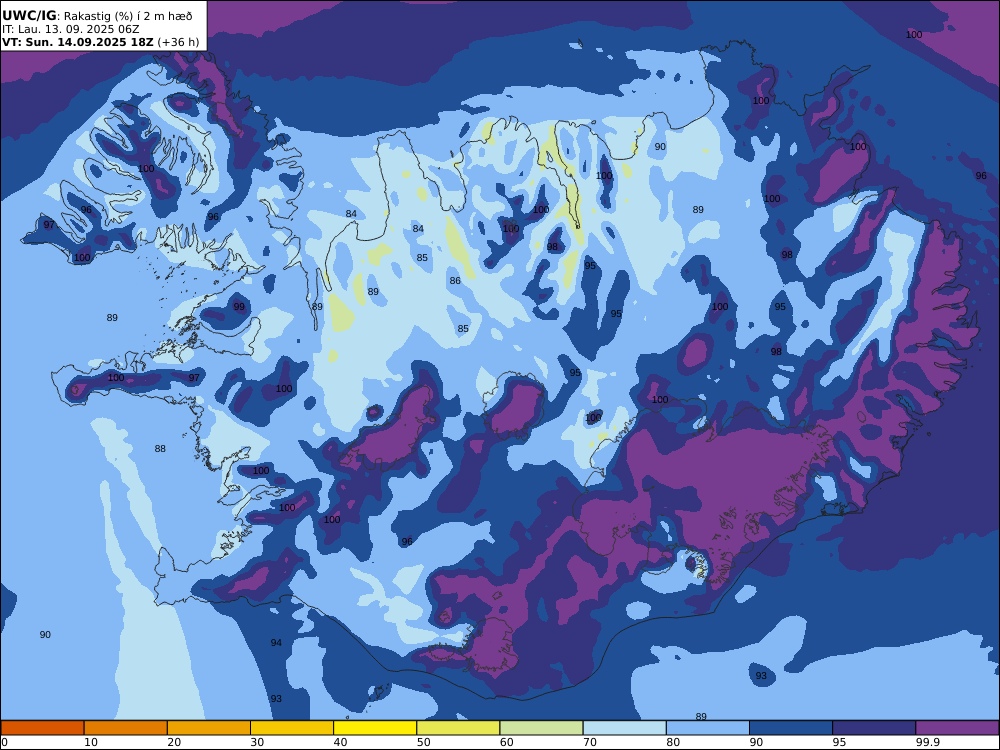
Task: Click the 70–80 light blue legend swatch
Action: tap(624, 728)
